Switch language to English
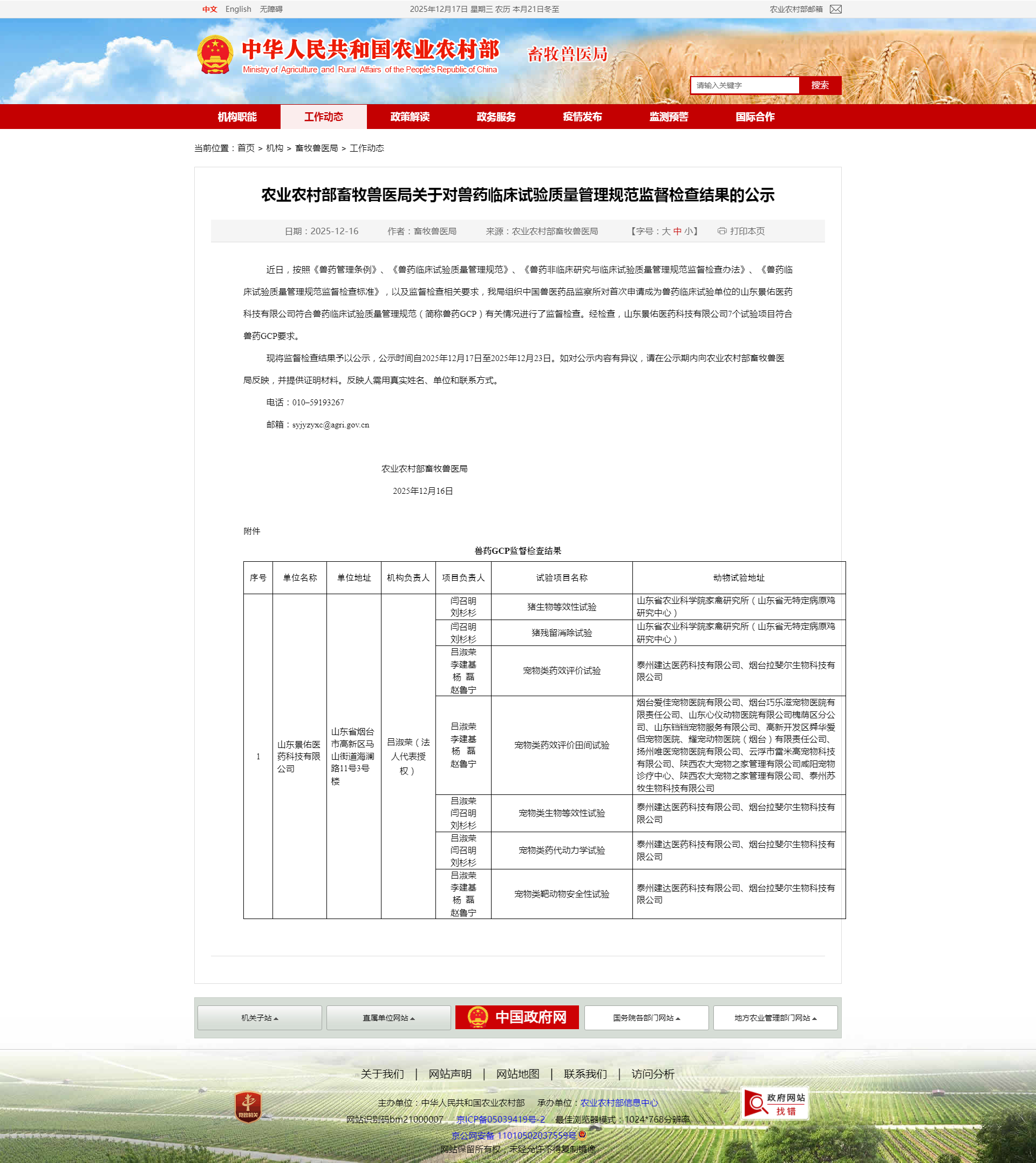1036x1163 pixels. (x=238, y=9)
